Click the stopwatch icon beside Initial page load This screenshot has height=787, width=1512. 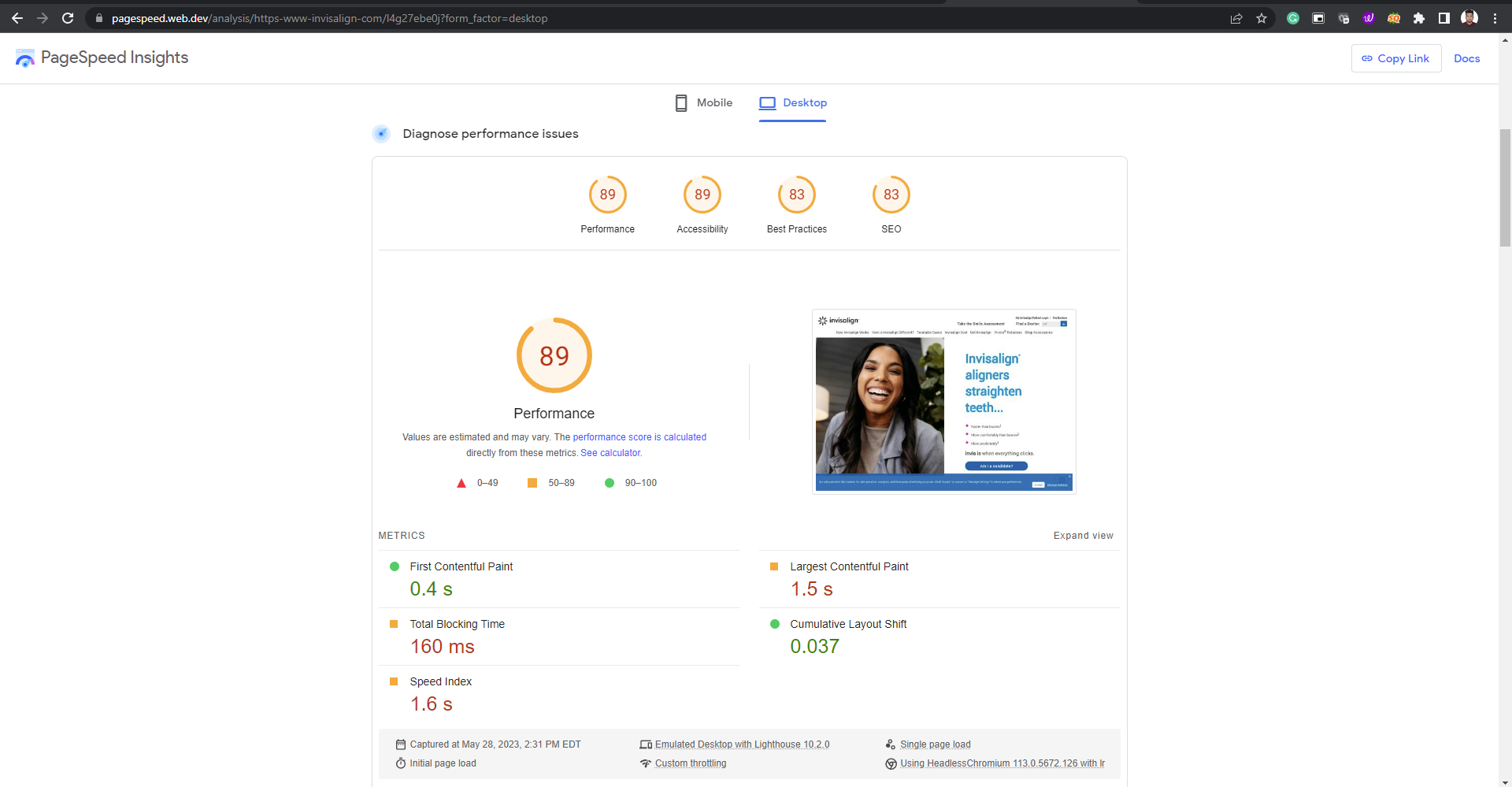[x=401, y=763]
